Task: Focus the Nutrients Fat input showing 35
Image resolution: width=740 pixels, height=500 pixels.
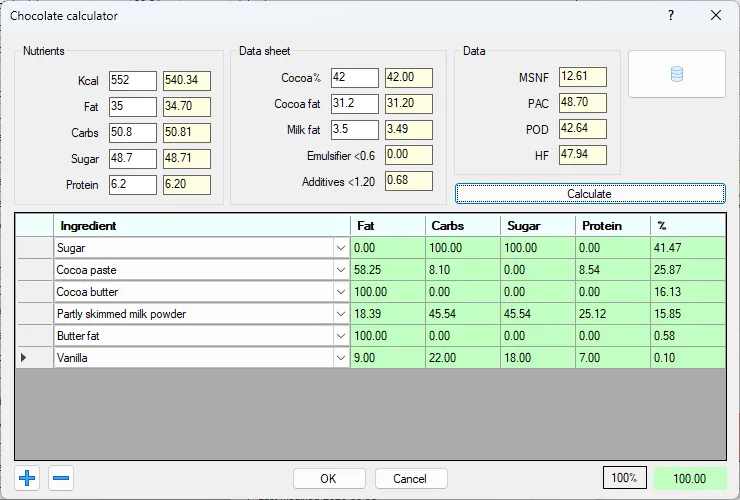Action: point(133,107)
